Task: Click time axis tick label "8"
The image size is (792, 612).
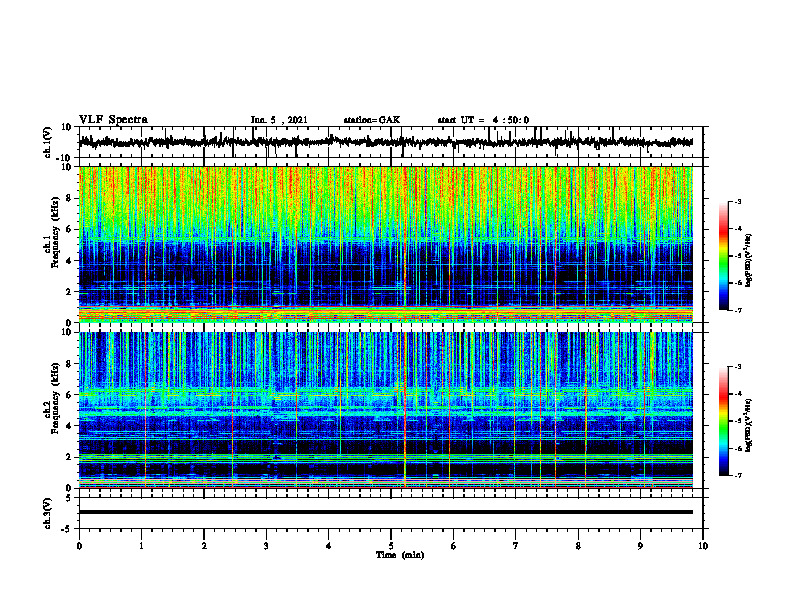Action: click(x=578, y=546)
